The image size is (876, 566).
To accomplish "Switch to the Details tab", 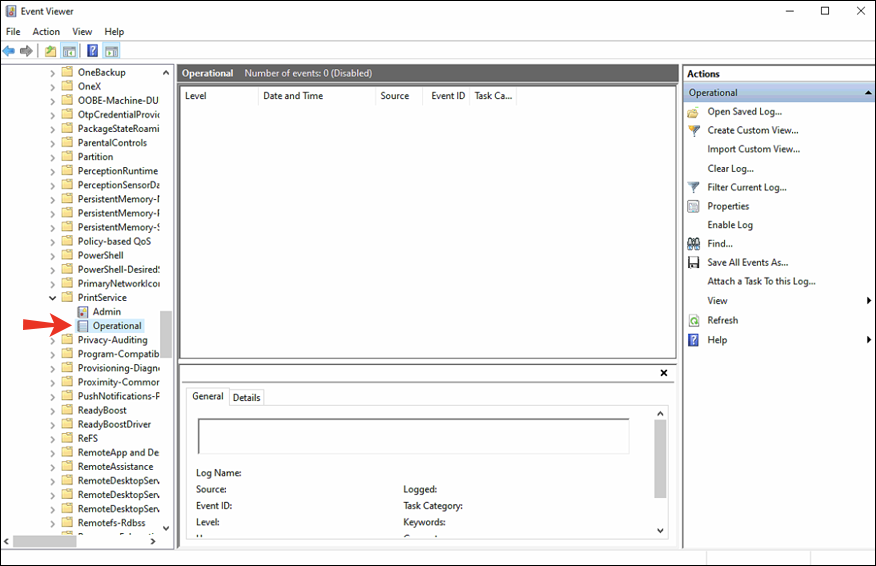I will (x=246, y=398).
